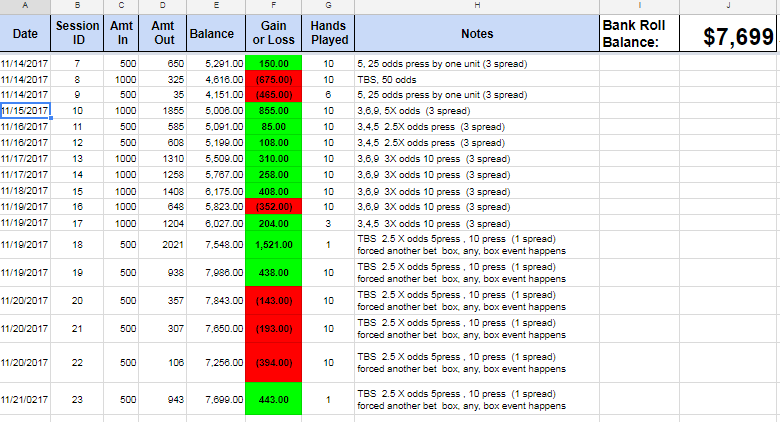This screenshot has height=422, width=780.
Task: Select column F header letter
Action: 273,6
